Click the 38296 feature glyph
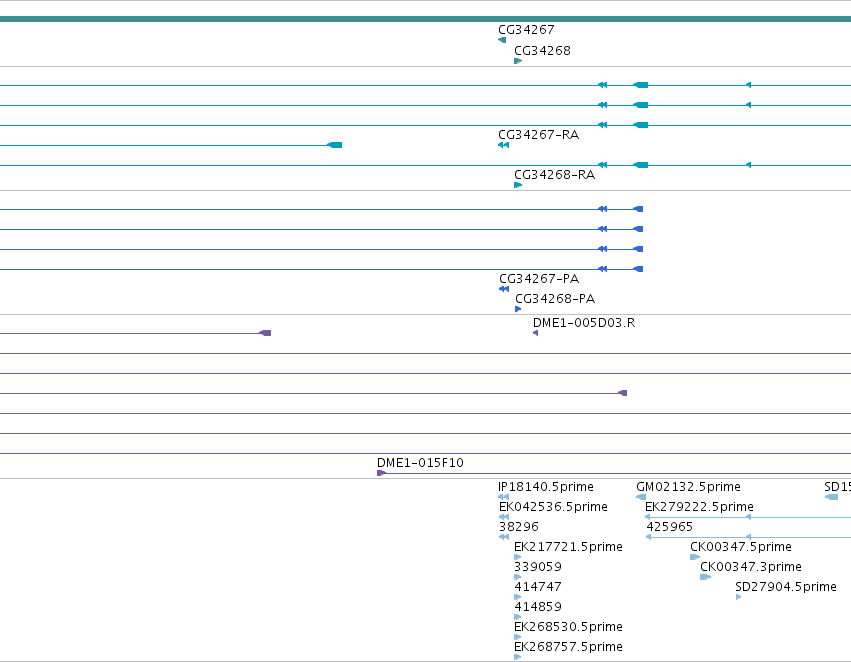The image size is (851, 662). click(504, 537)
